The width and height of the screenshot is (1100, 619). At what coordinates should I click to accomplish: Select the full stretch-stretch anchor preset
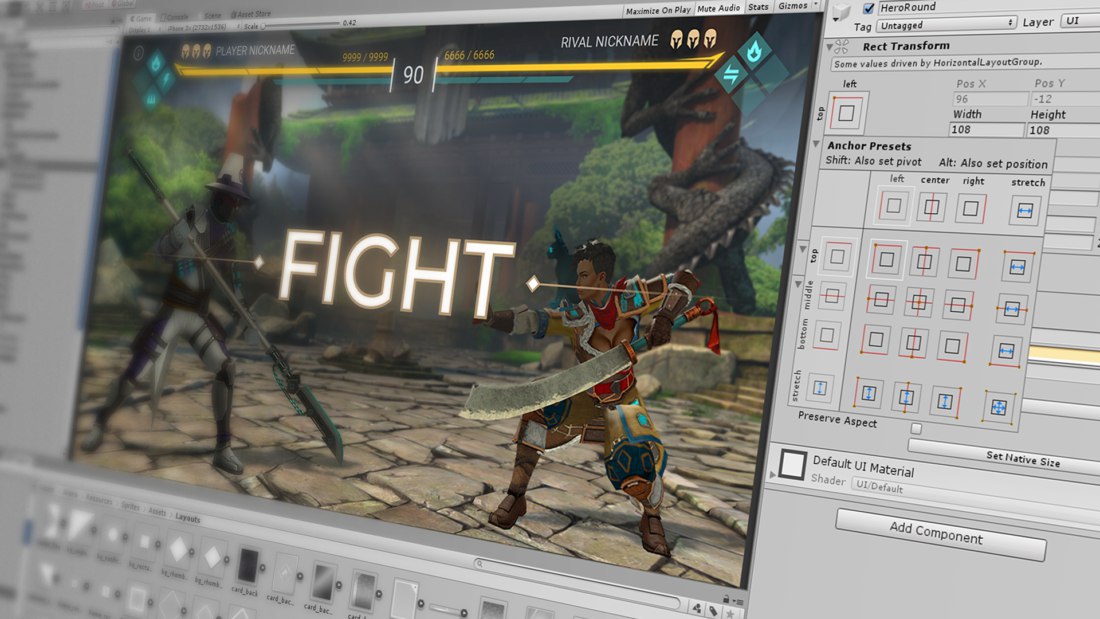999,406
